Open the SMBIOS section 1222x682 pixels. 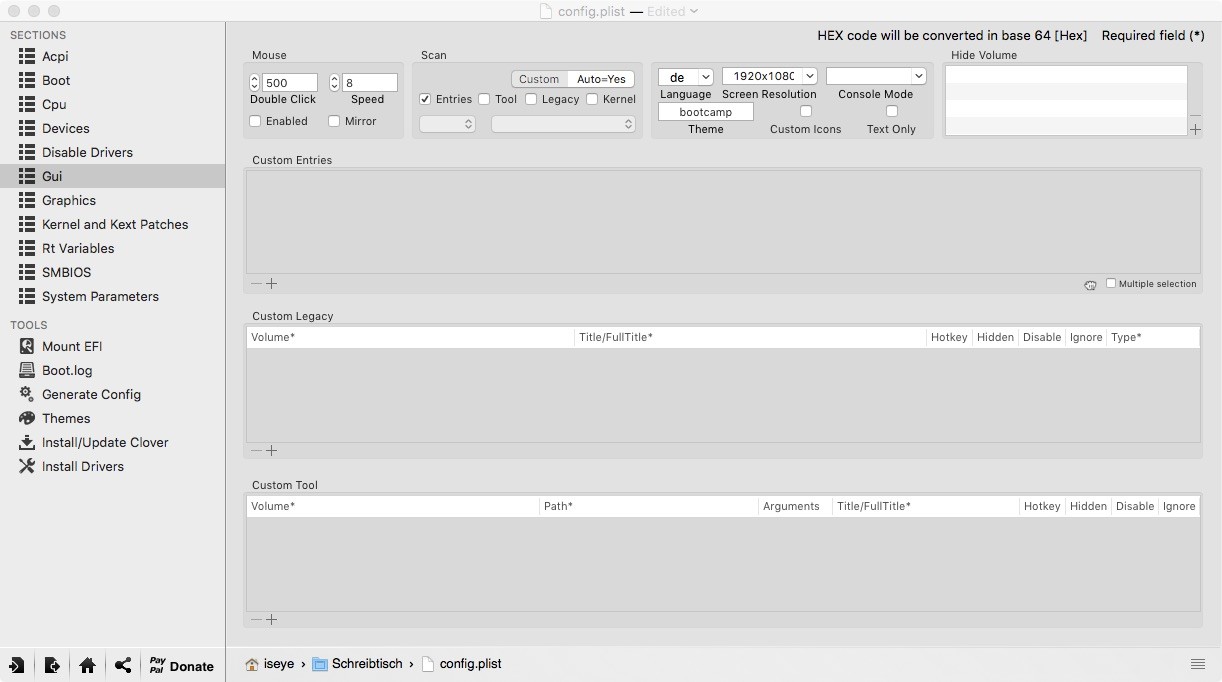(112, 272)
